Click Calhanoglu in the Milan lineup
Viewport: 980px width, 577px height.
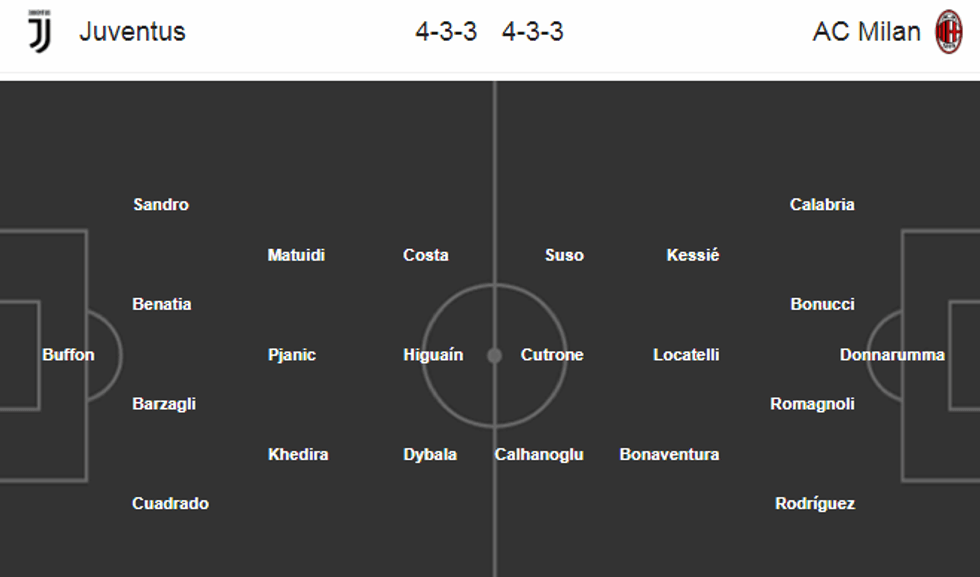click(539, 454)
